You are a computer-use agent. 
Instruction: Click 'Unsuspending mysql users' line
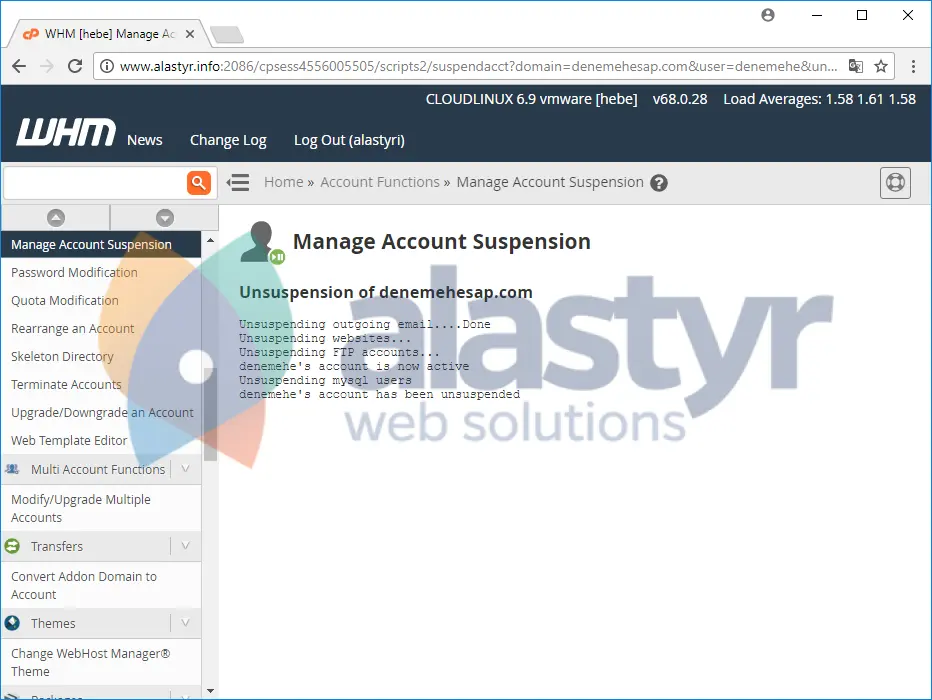pyautogui.click(x=325, y=380)
